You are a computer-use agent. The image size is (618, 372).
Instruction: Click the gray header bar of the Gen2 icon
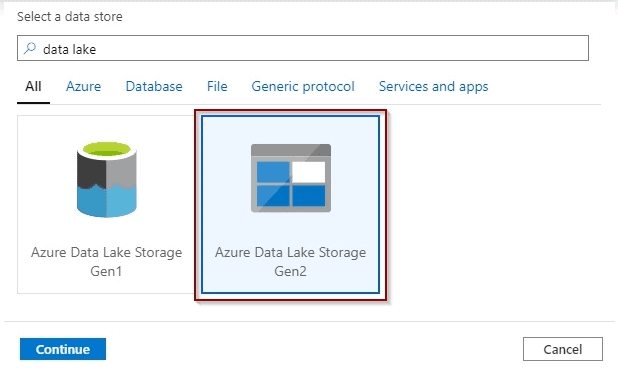[291, 150]
